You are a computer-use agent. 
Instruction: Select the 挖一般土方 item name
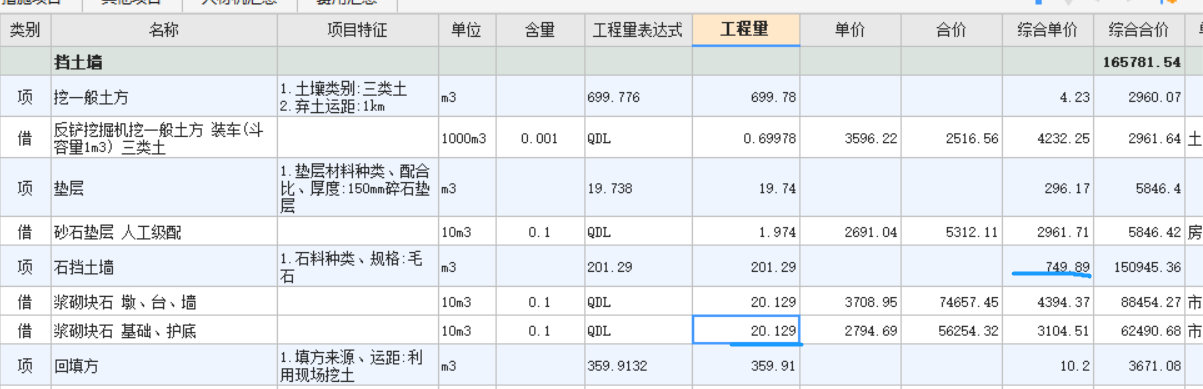(x=91, y=98)
